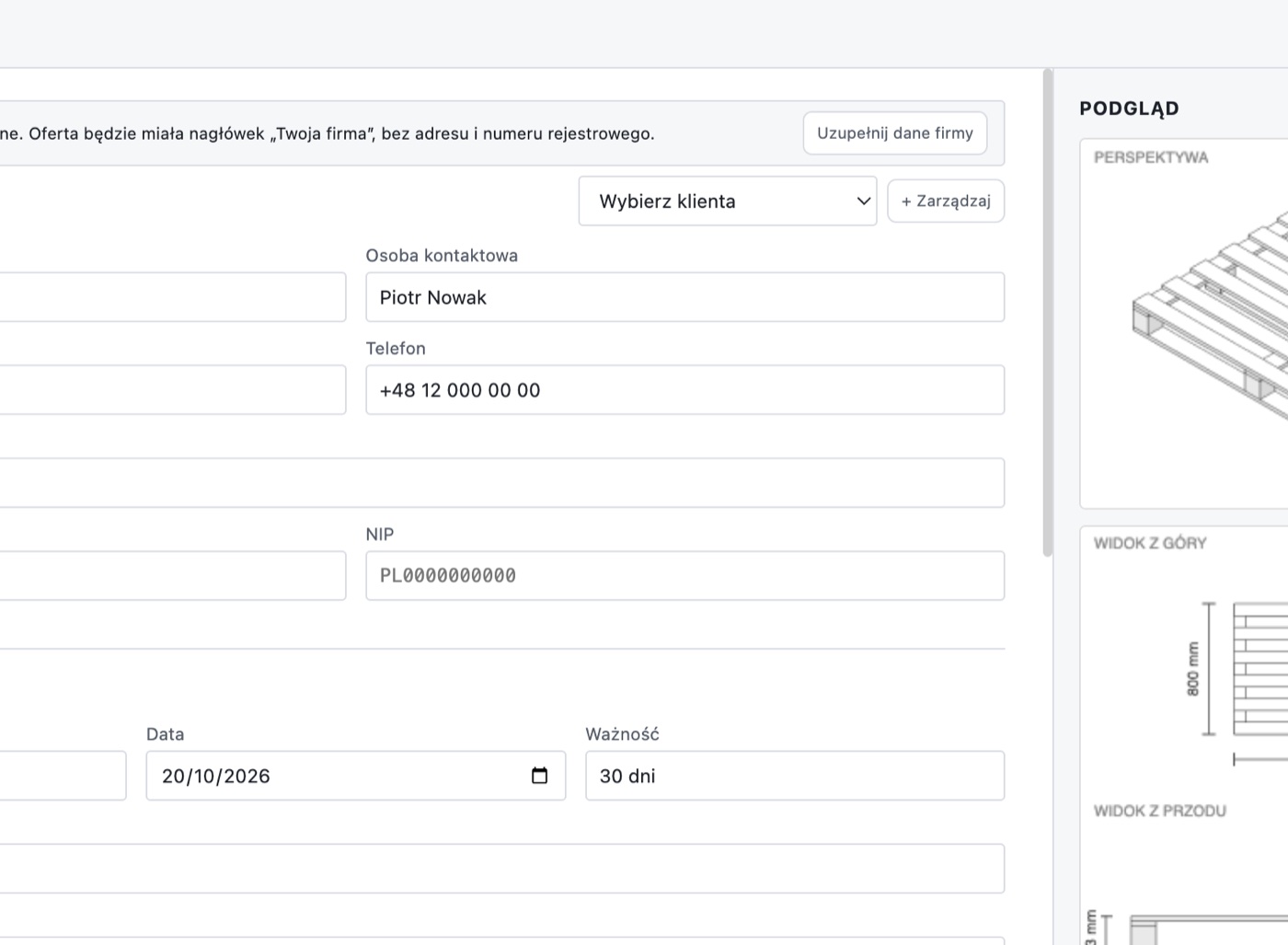The width and height of the screenshot is (1288, 945).
Task: Click the + Zarządzaj button
Action: click(946, 202)
